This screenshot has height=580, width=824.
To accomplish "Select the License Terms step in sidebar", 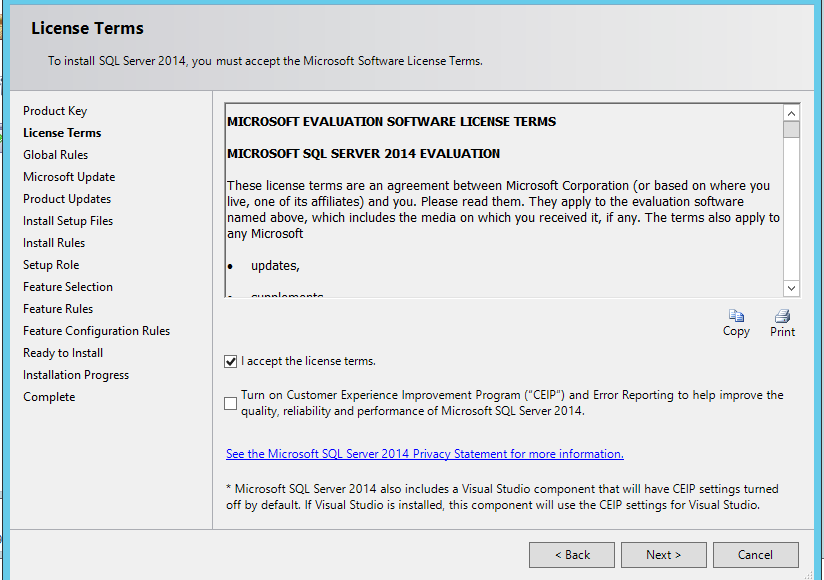I will pos(62,133).
